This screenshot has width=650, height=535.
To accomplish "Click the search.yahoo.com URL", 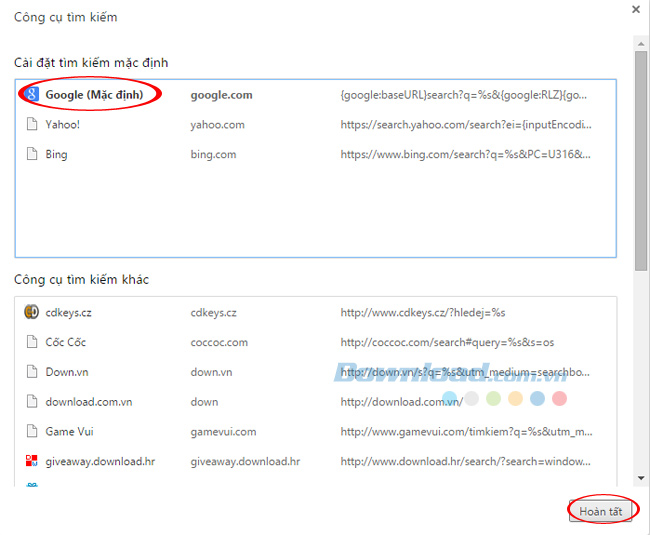I will point(466,125).
